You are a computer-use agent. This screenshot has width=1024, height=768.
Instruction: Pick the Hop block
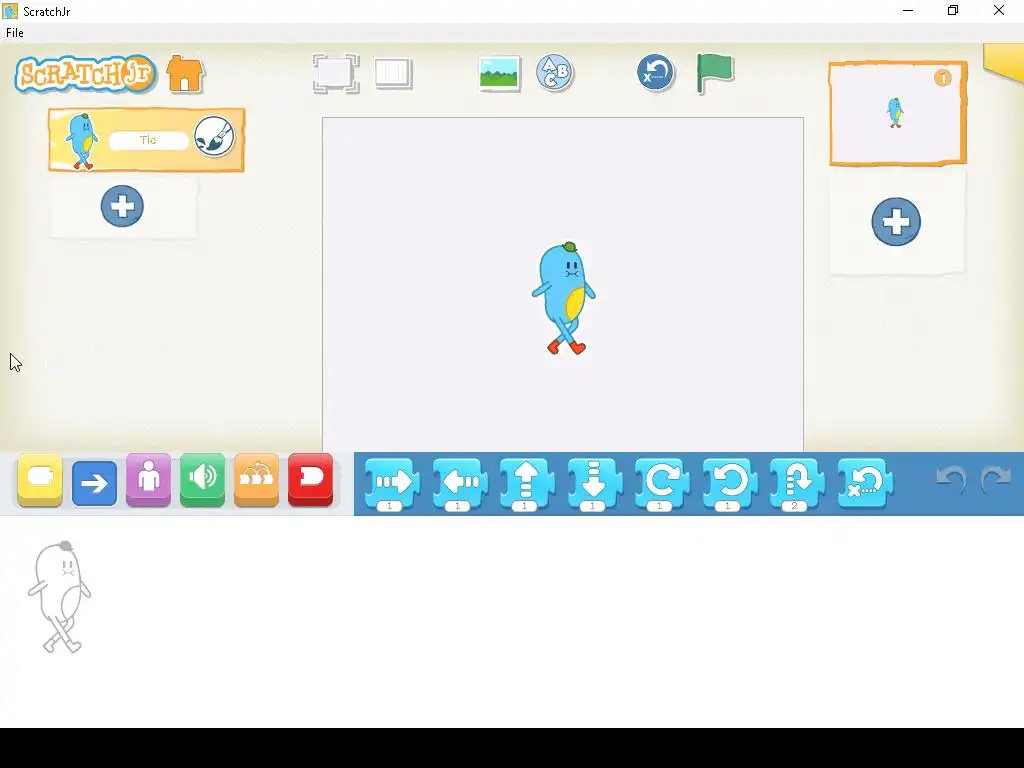[x=797, y=484]
